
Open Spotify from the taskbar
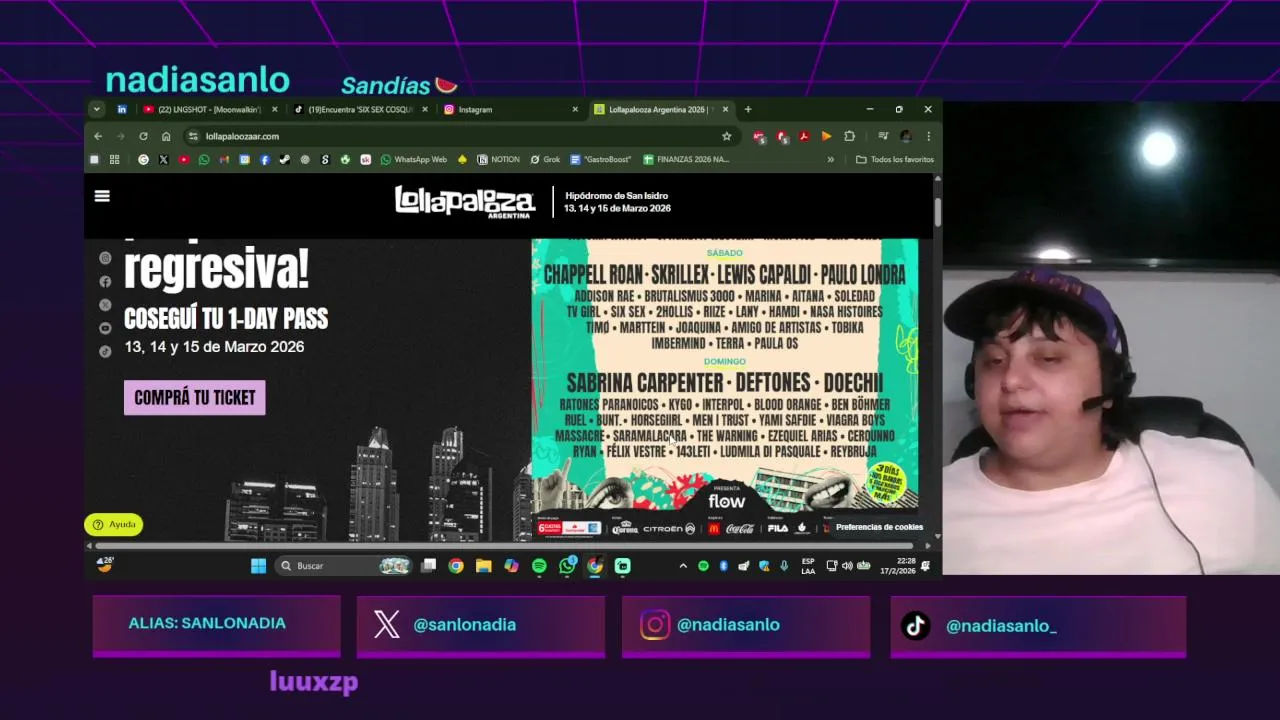(x=539, y=566)
